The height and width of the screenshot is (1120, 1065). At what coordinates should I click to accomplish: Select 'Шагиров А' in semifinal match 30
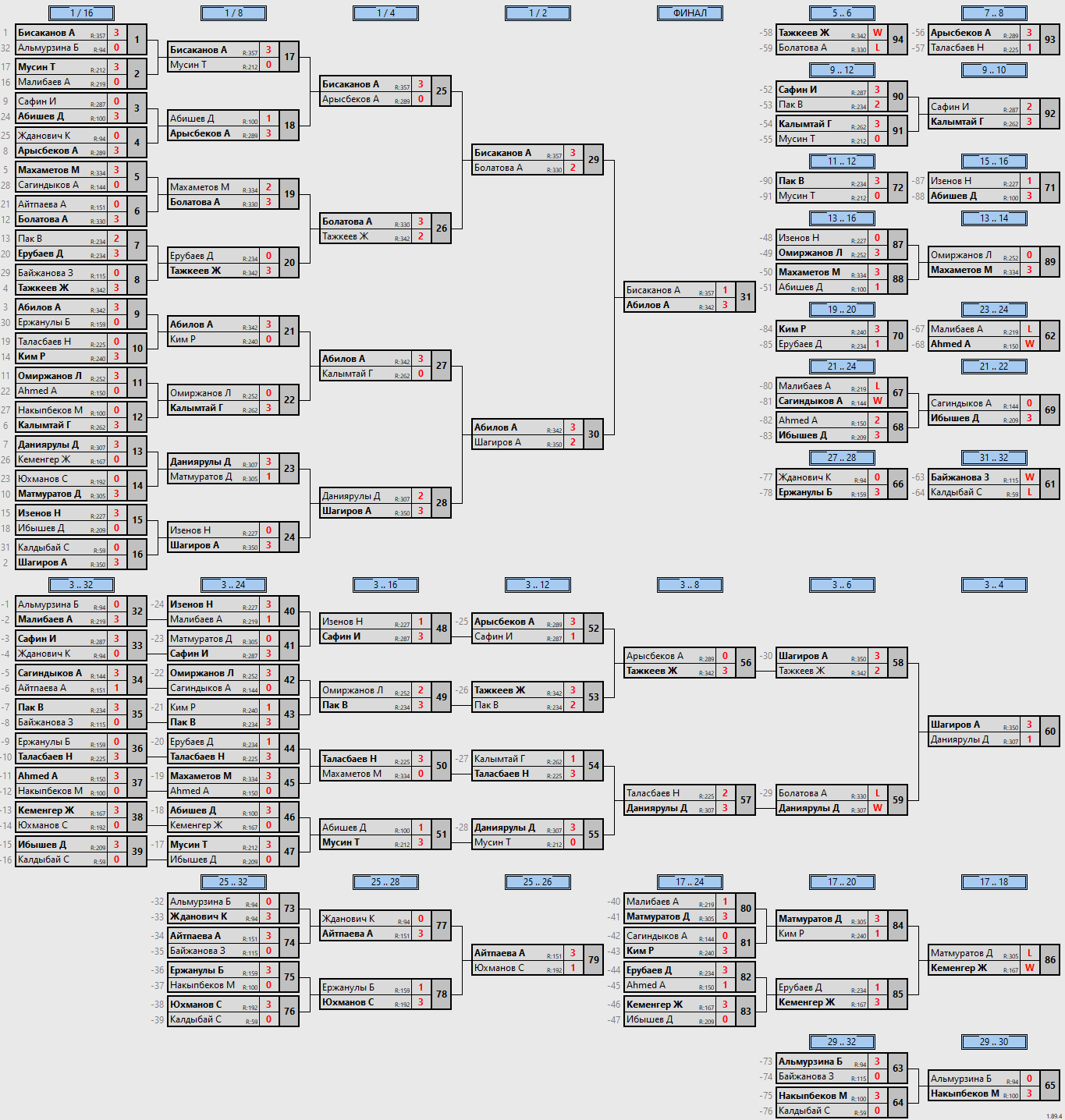(x=498, y=442)
